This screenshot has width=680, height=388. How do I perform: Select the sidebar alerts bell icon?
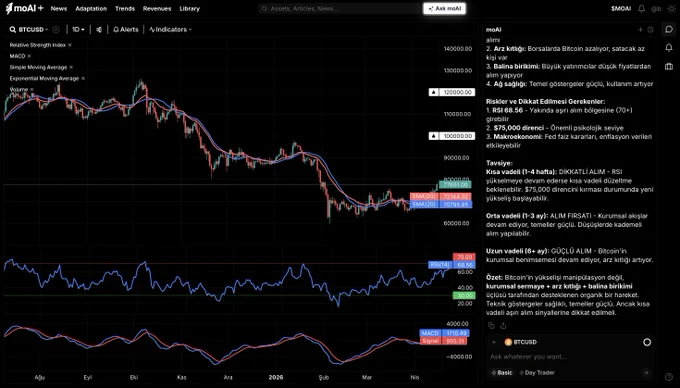pyautogui.click(x=669, y=48)
